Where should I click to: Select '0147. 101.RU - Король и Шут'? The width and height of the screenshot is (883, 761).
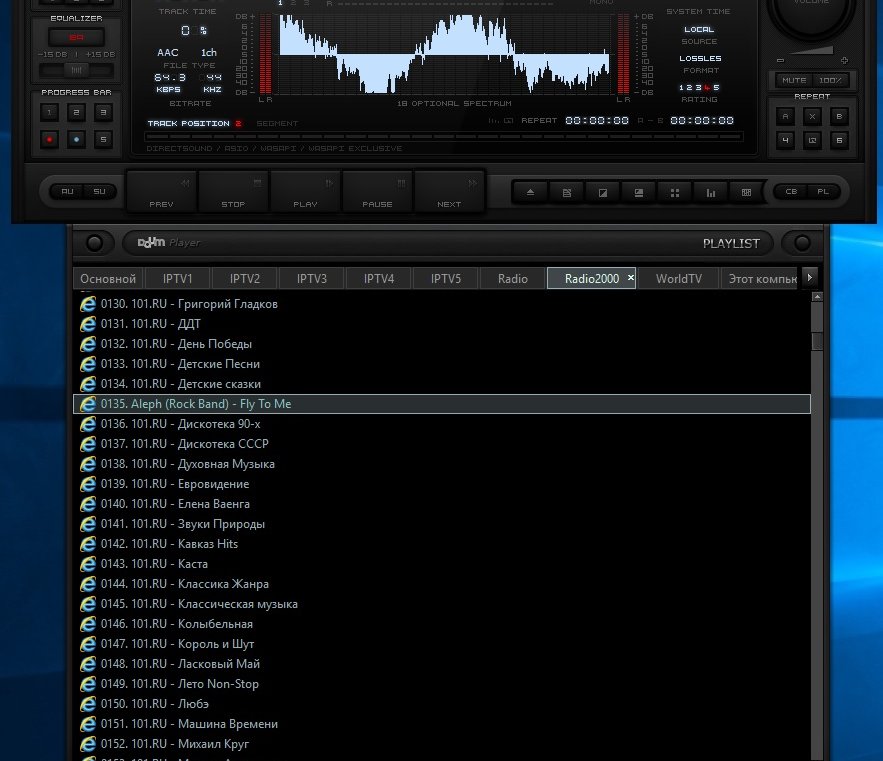442,644
